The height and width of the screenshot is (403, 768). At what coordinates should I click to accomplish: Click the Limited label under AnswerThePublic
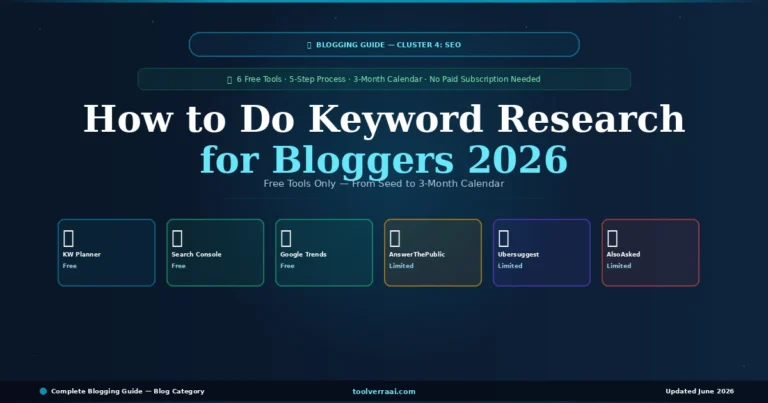401,266
